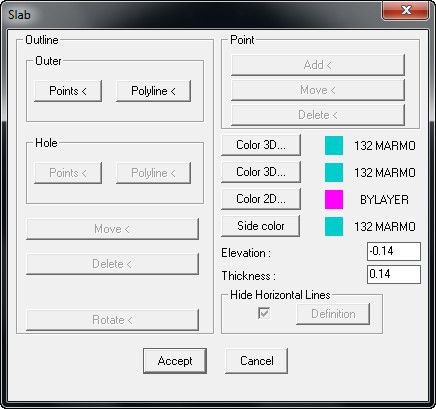Screen dimensions: 436x409
Task: Click the Hole Polyline < button
Action: [153, 173]
